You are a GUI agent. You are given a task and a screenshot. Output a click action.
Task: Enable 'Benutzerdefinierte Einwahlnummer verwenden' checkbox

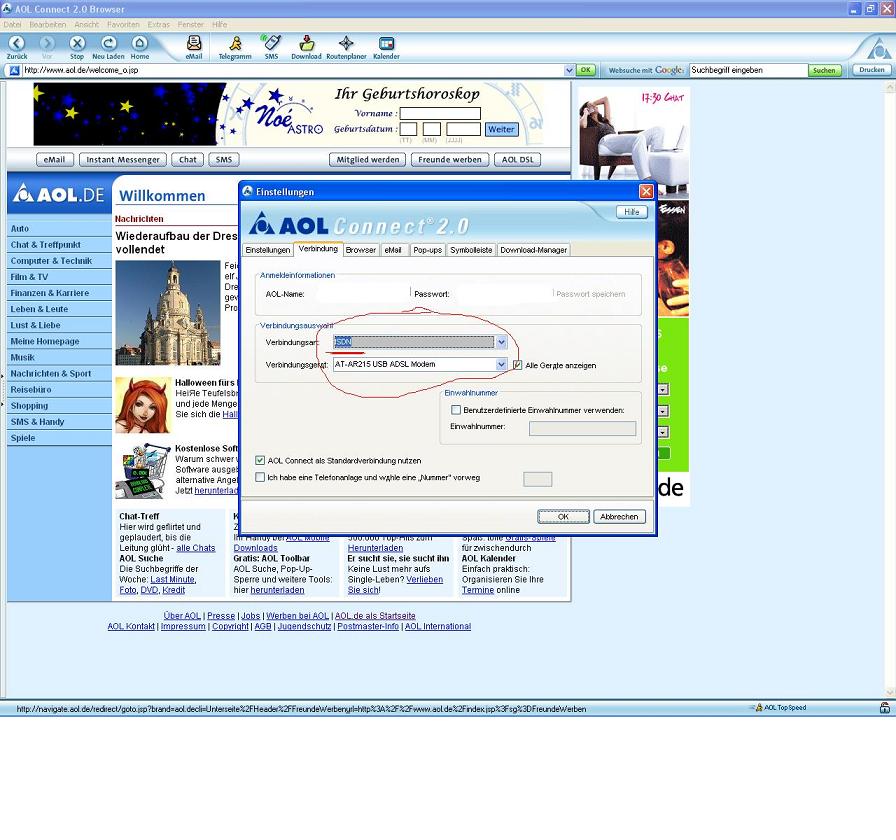(x=456, y=410)
